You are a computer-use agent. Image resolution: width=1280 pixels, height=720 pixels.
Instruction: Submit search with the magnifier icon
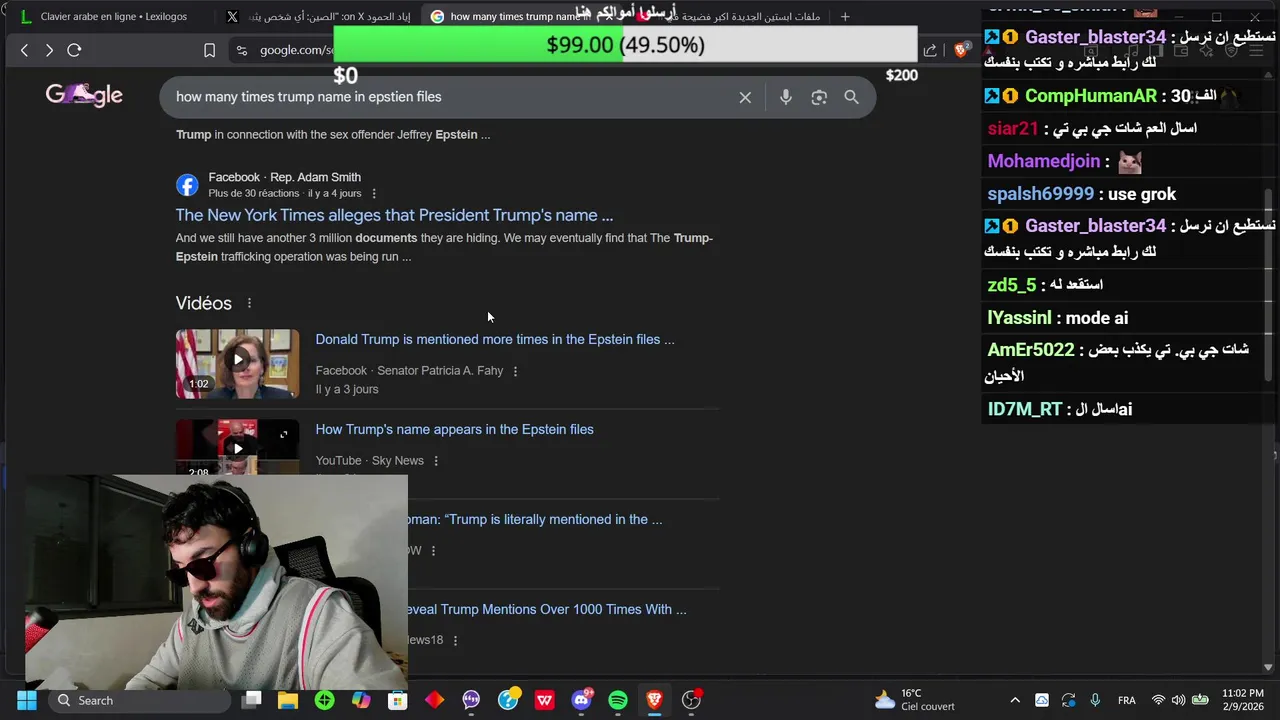pos(851,97)
